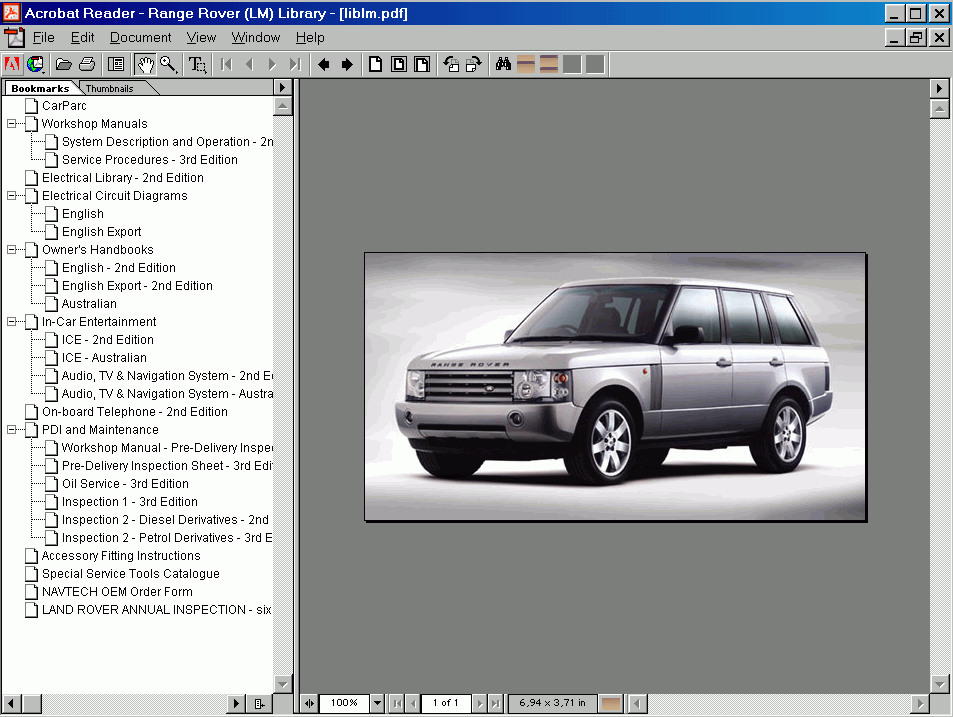Image resolution: width=953 pixels, height=717 pixels.
Task: Open the File menu
Action: [44, 38]
